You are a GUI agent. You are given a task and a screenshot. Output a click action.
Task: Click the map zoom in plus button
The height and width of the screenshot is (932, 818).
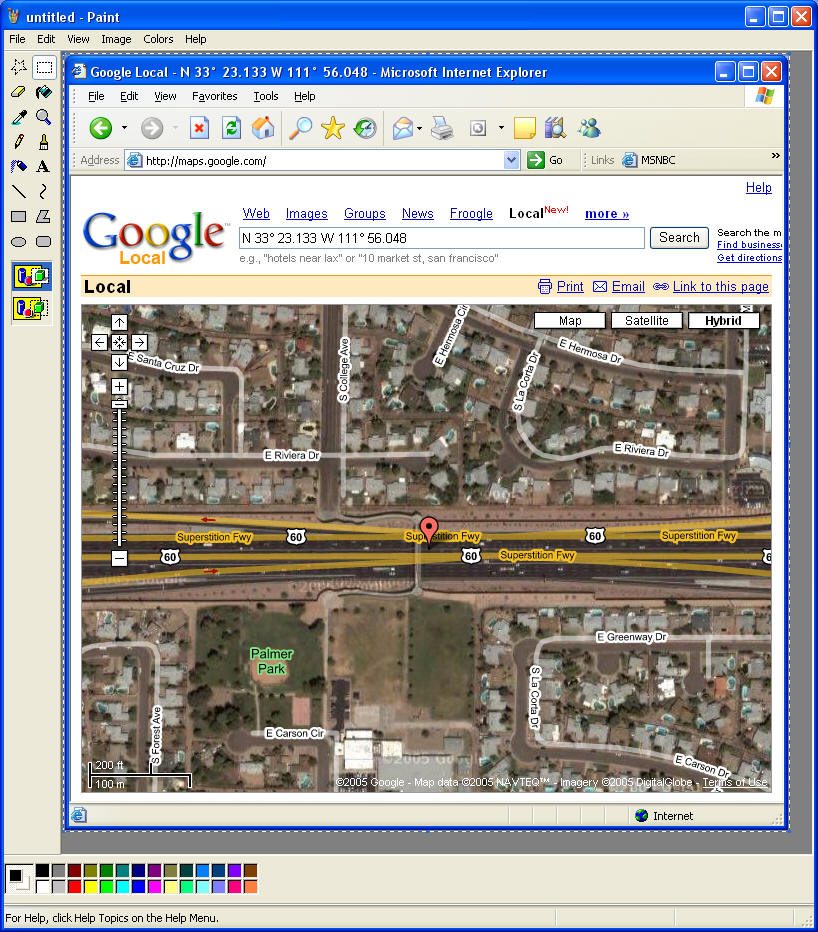click(119, 386)
